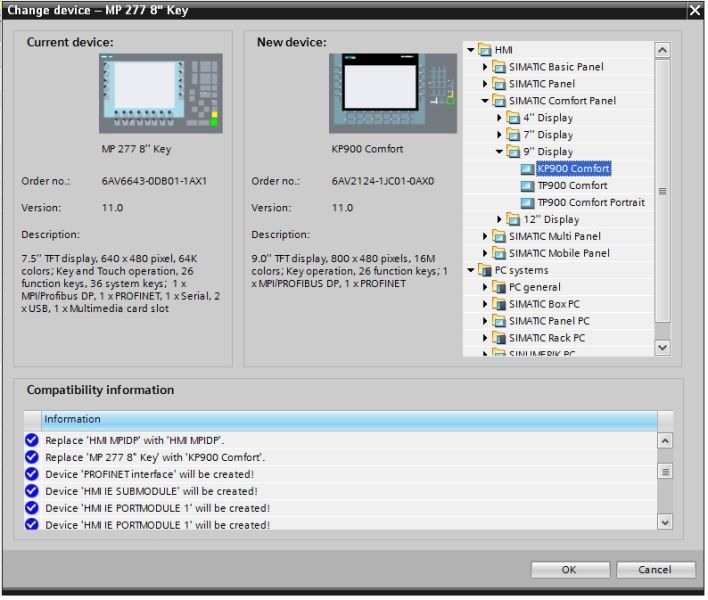The width and height of the screenshot is (708, 600).
Task: Click the SIMATIC Rack PC folder icon
Action: point(501,339)
